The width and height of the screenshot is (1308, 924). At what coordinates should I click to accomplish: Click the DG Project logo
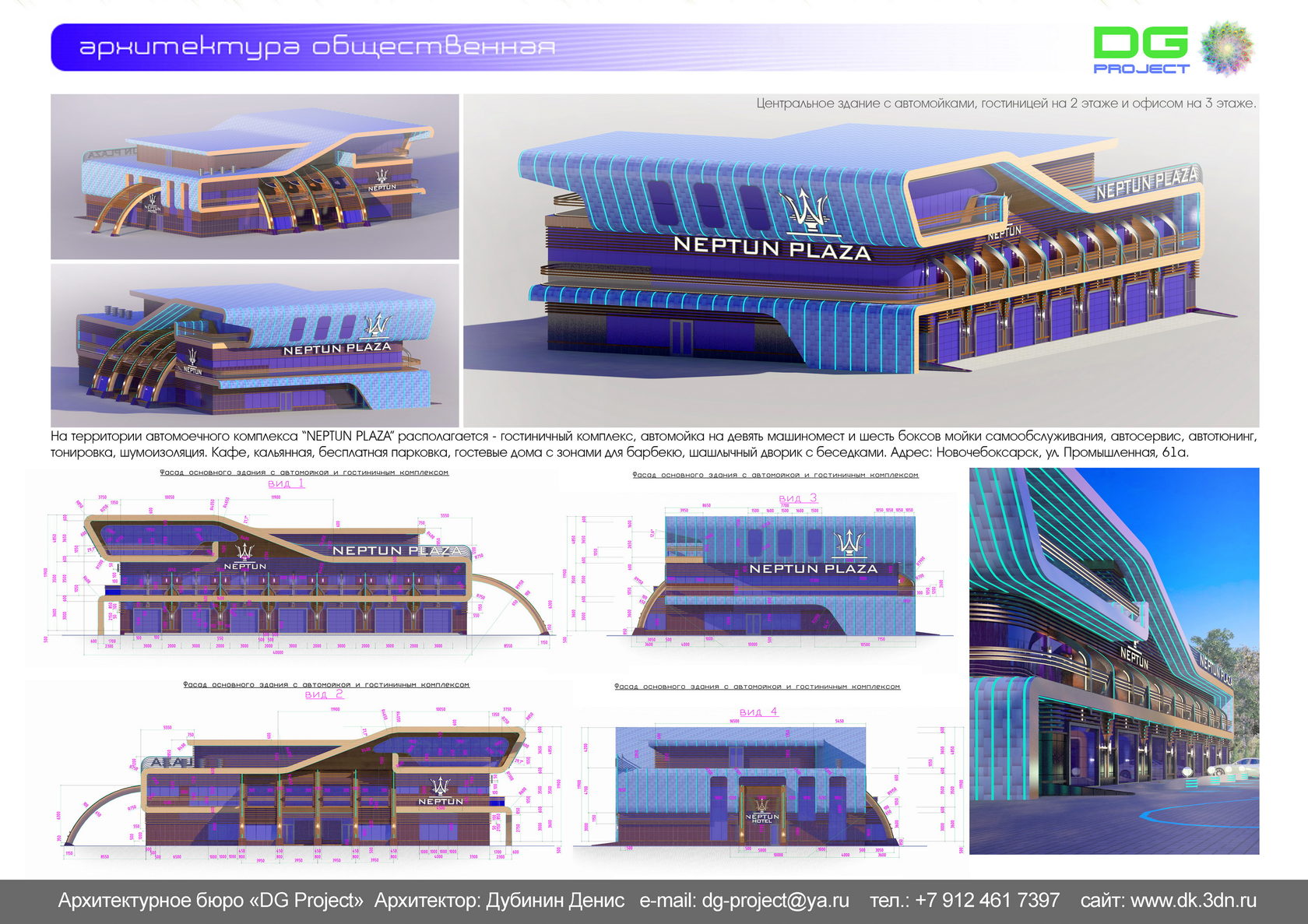[1141, 50]
